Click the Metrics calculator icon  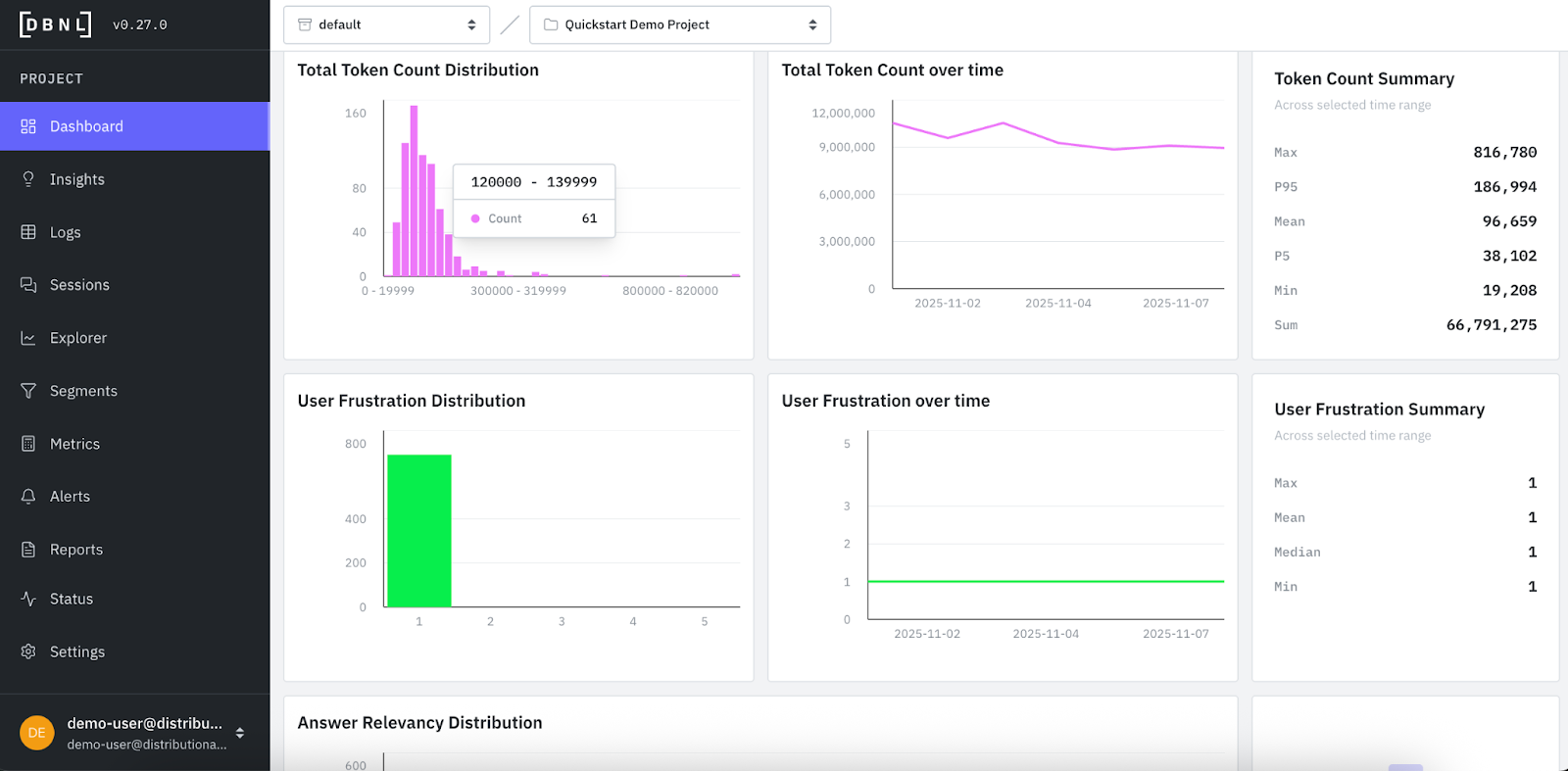(x=28, y=444)
